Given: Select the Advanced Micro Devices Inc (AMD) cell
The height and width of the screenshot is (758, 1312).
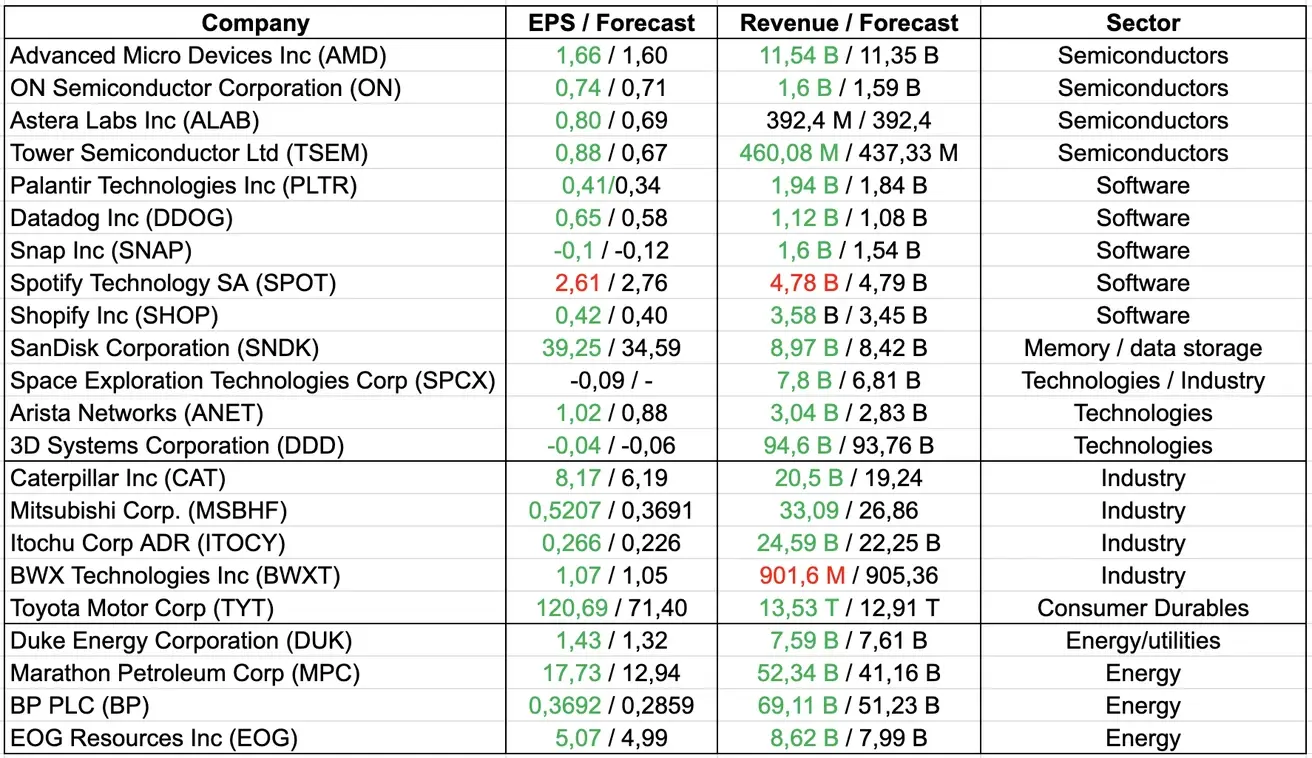Looking at the screenshot, I should [256, 56].
